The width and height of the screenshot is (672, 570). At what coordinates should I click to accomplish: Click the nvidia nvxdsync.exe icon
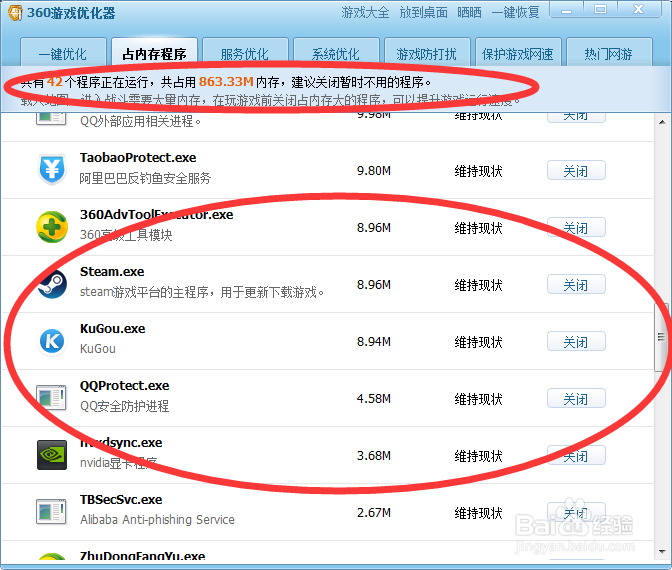tap(52, 455)
